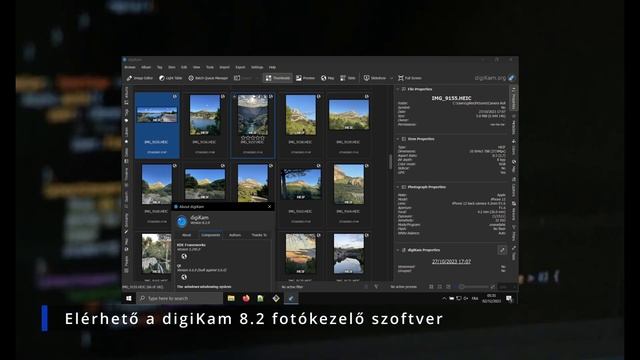Switch to Table view mode

(348, 78)
